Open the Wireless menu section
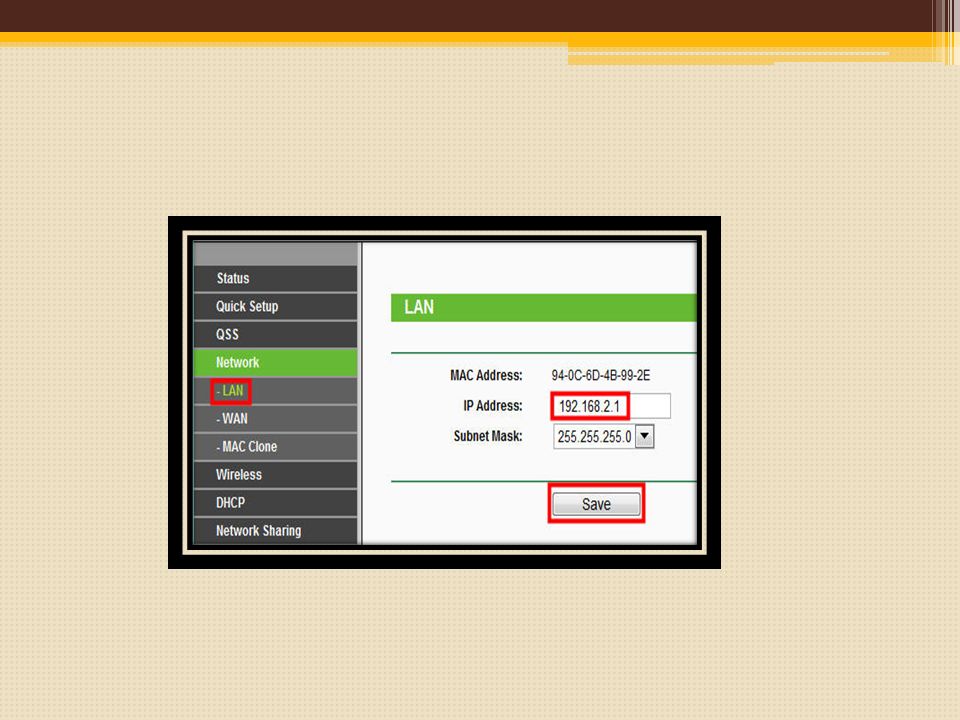960x720 pixels. (276, 475)
